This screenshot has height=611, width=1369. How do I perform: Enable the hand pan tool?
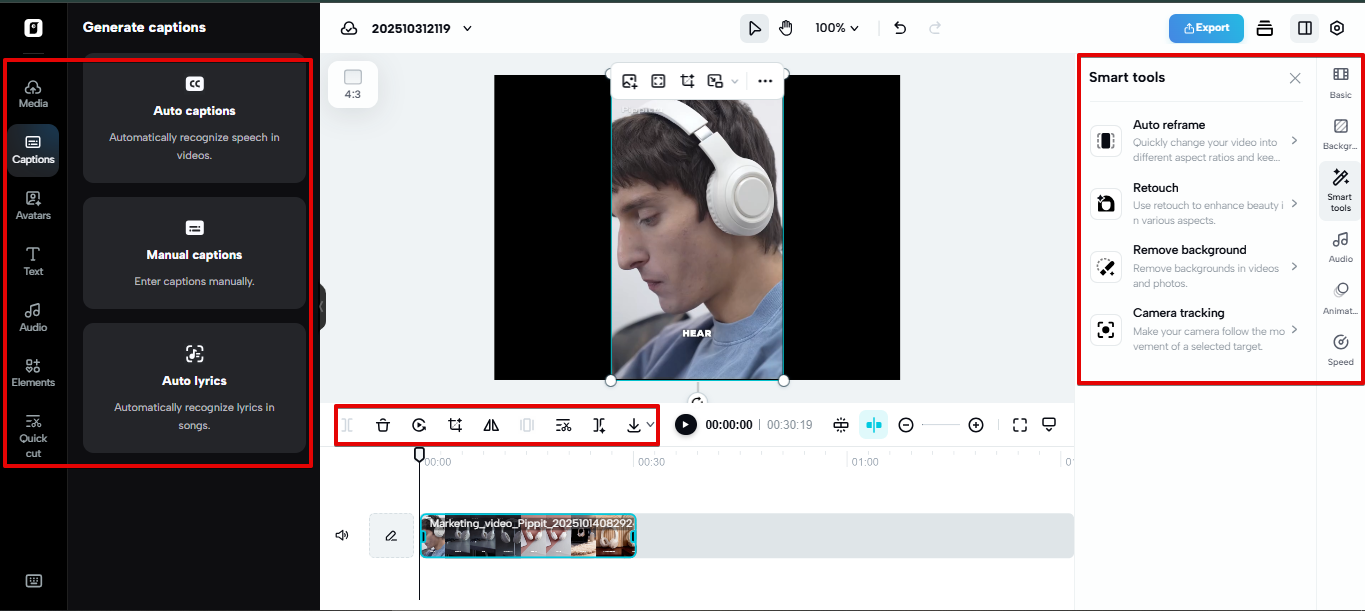[786, 28]
